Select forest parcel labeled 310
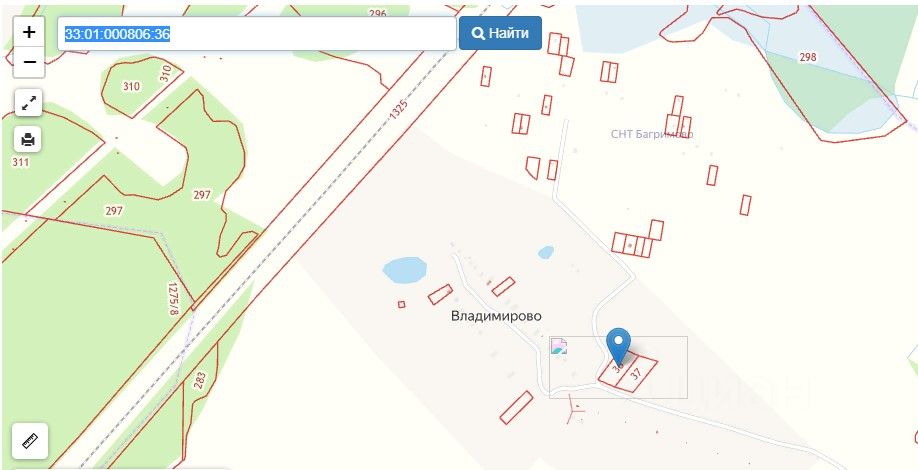The height and width of the screenshot is (470, 918). tap(132, 87)
